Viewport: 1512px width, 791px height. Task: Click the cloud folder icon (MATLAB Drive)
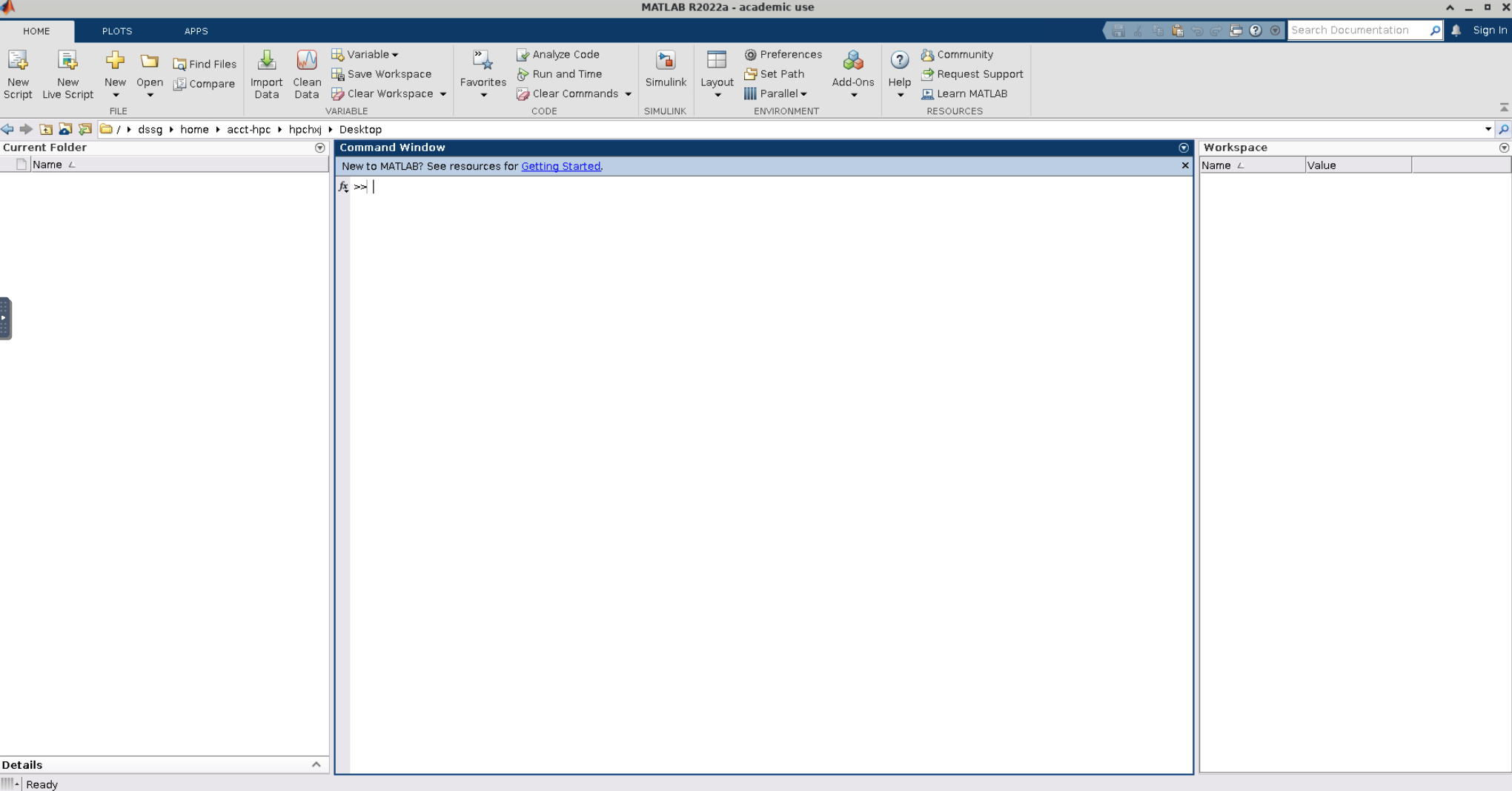[x=65, y=129]
